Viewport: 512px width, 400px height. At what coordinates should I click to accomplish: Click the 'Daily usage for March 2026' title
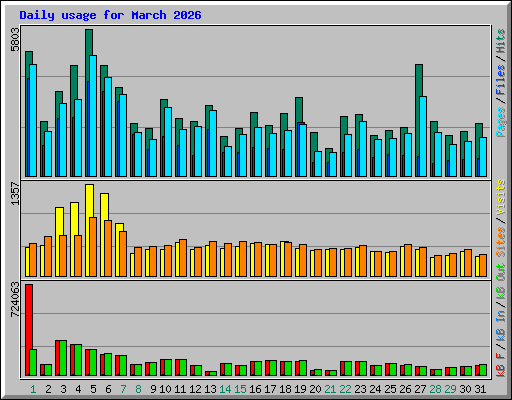[110, 15]
